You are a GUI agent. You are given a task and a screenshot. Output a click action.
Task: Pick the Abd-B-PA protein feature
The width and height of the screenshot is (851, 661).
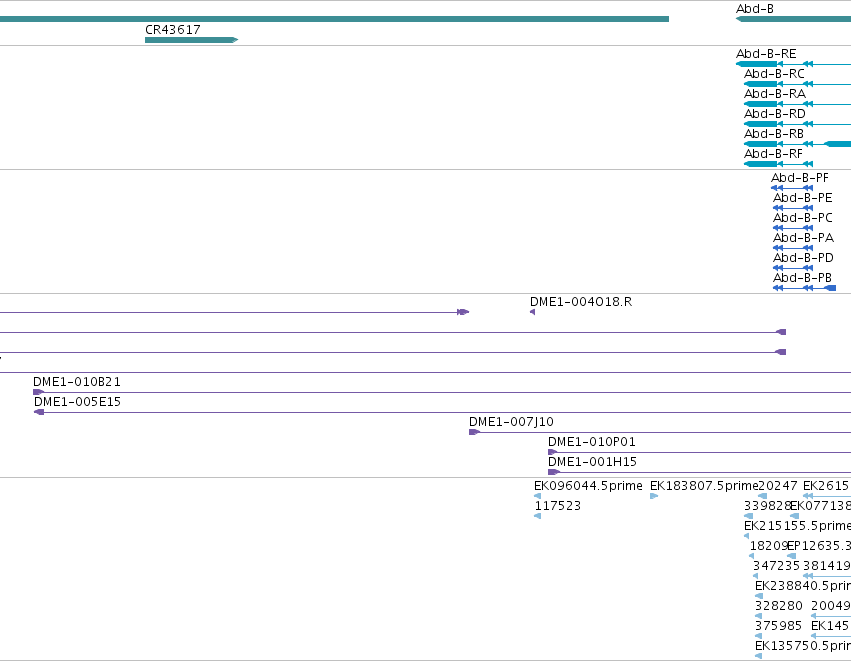click(x=793, y=248)
